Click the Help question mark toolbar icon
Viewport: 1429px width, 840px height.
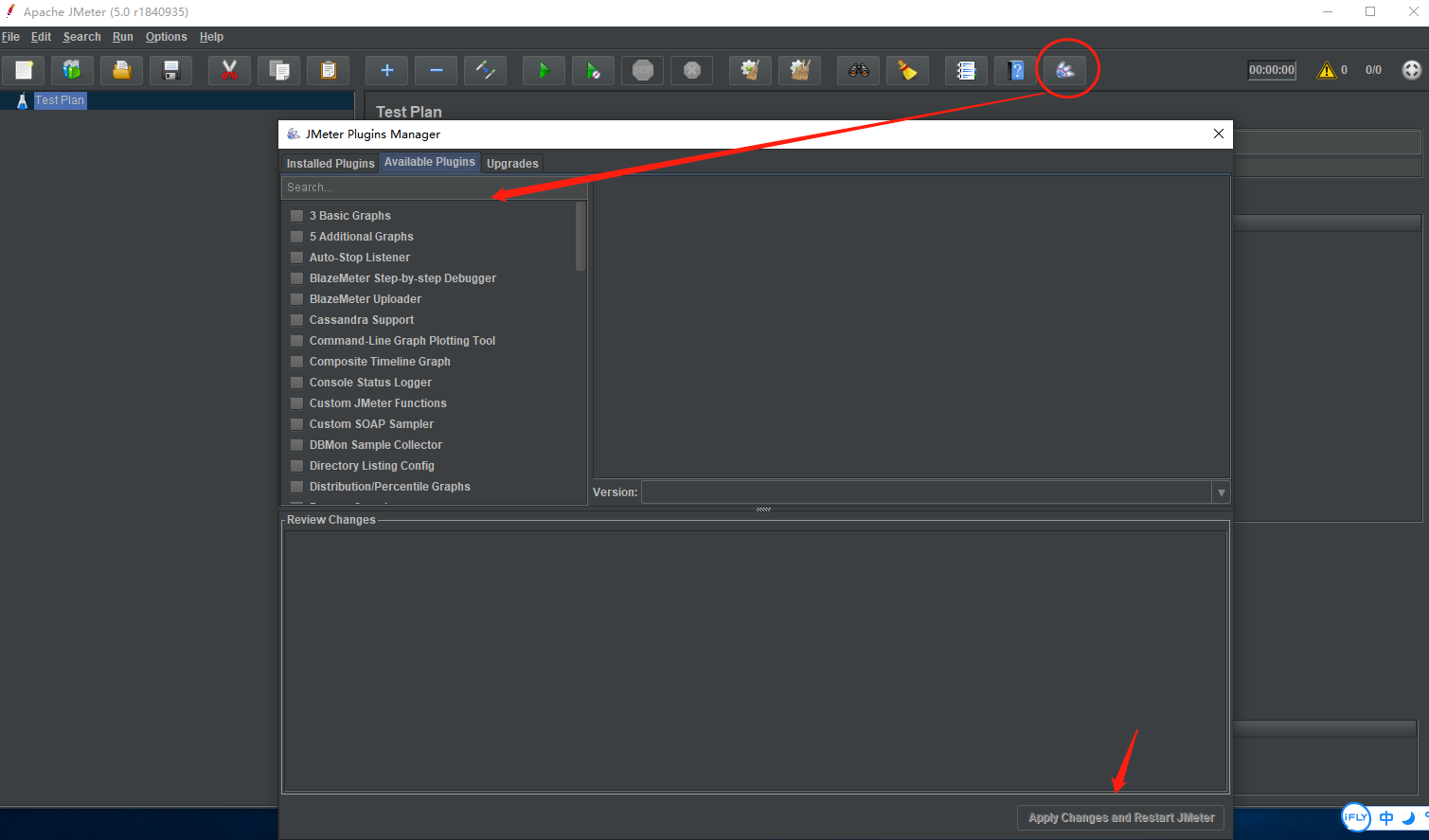pyautogui.click(x=1016, y=70)
